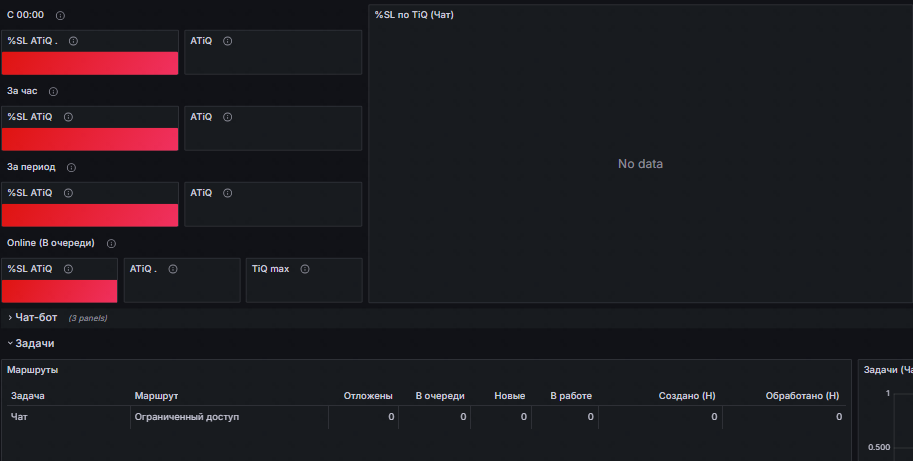Viewport: 913px width, 461px height.
Task: Click info icon next to "Online (В очереди)"
Action: pyautogui.click(x=111, y=244)
